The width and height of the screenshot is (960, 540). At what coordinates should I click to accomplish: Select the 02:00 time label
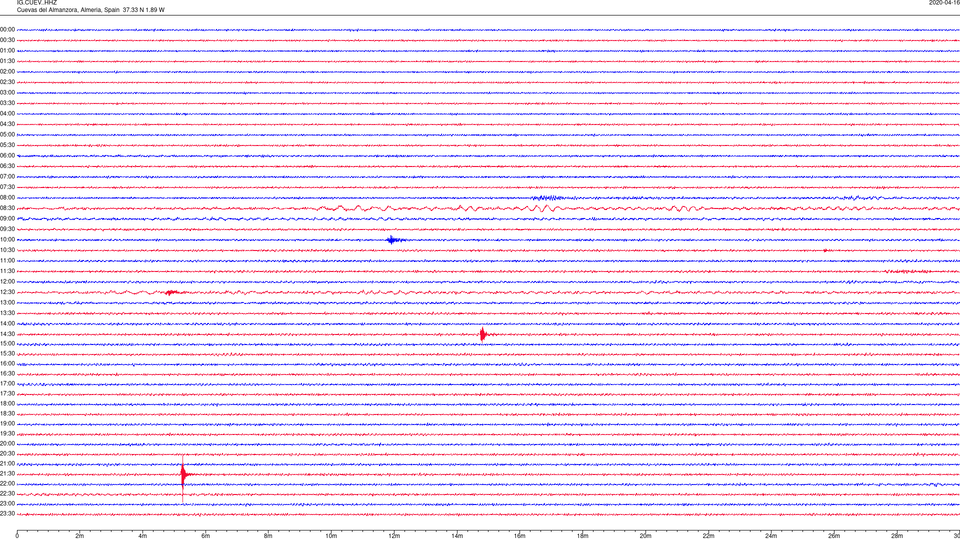(7, 72)
